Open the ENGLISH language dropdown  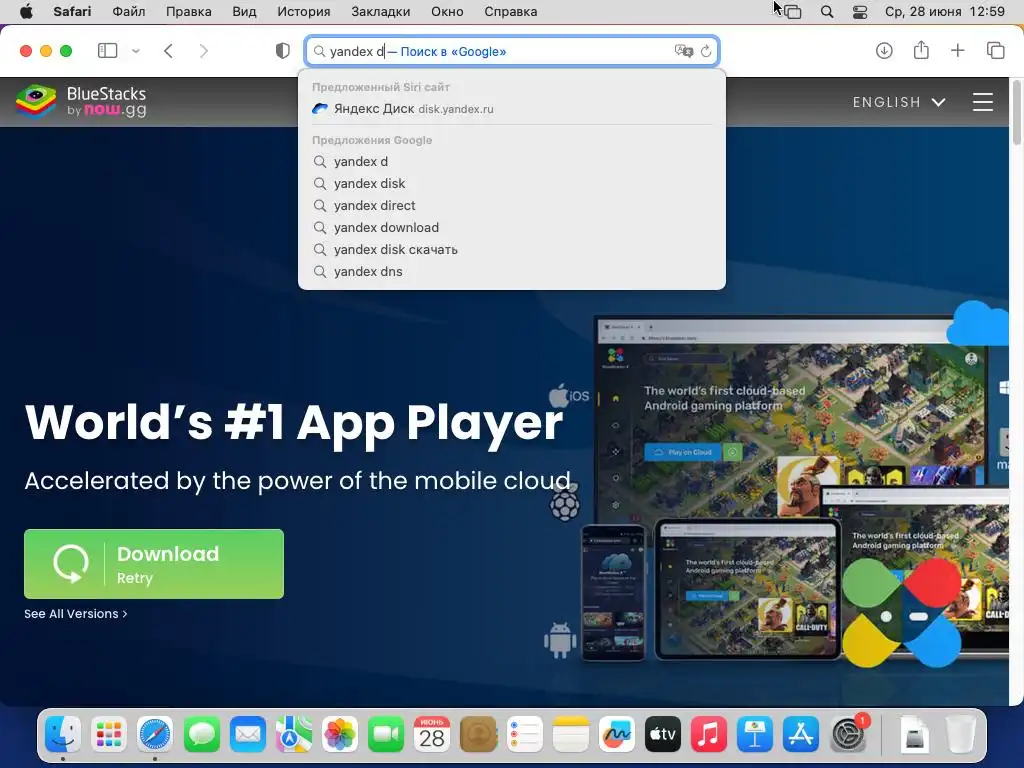[x=899, y=102]
